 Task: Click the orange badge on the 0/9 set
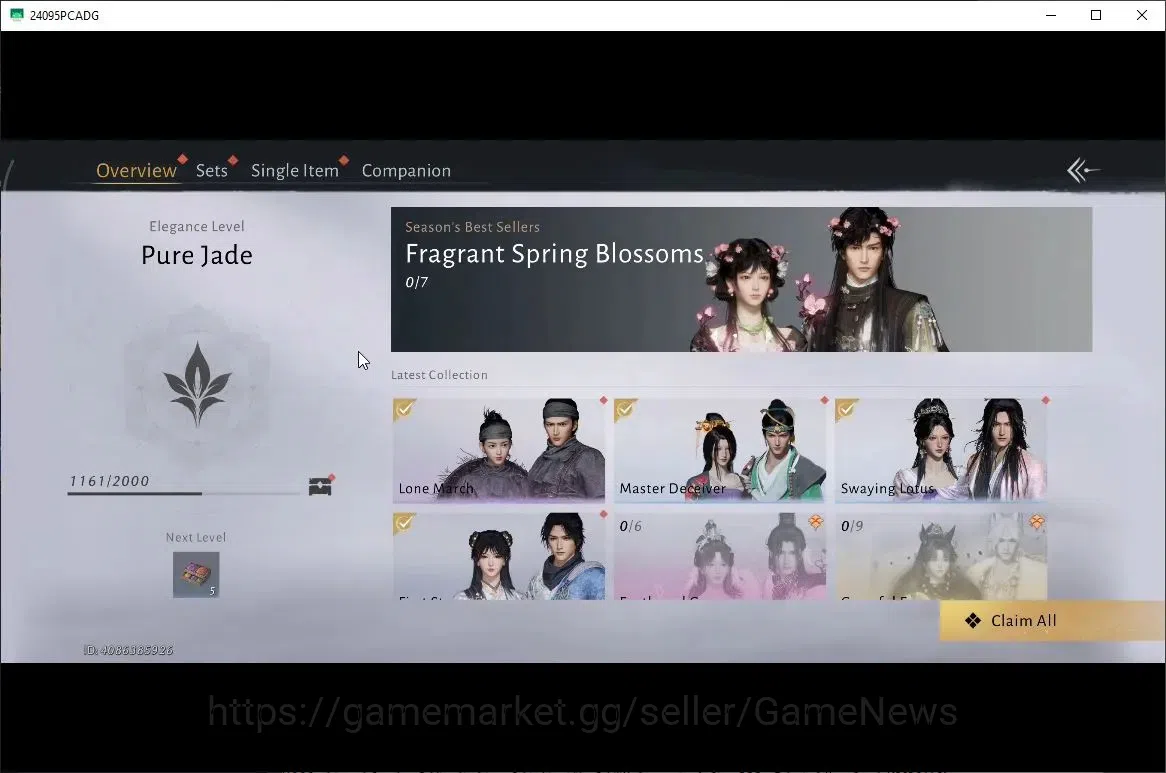point(1037,523)
